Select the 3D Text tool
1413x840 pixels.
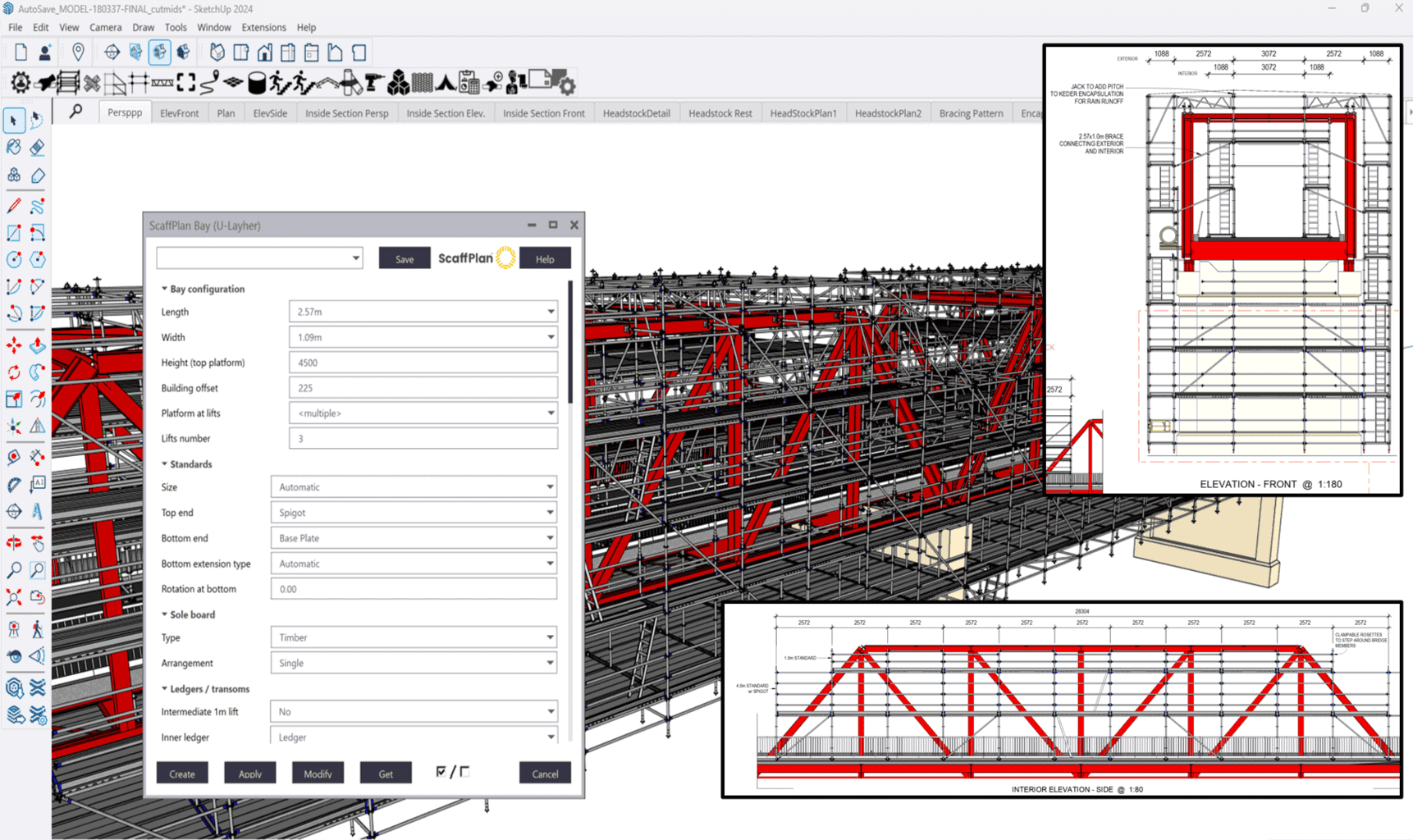pos(38,511)
